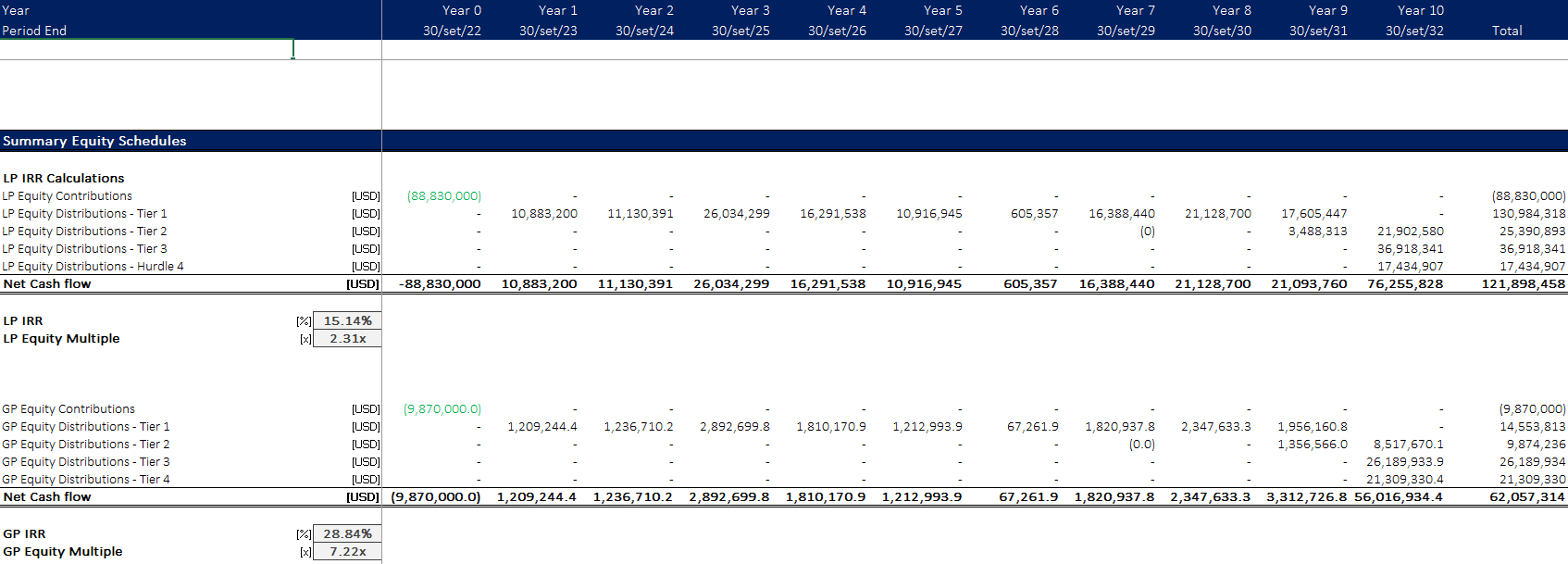Viewport: 1568px width, 564px height.
Task: Click GP Equity Distributions - Tier 2 label
Action: pyautogui.click(x=86, y=444)
